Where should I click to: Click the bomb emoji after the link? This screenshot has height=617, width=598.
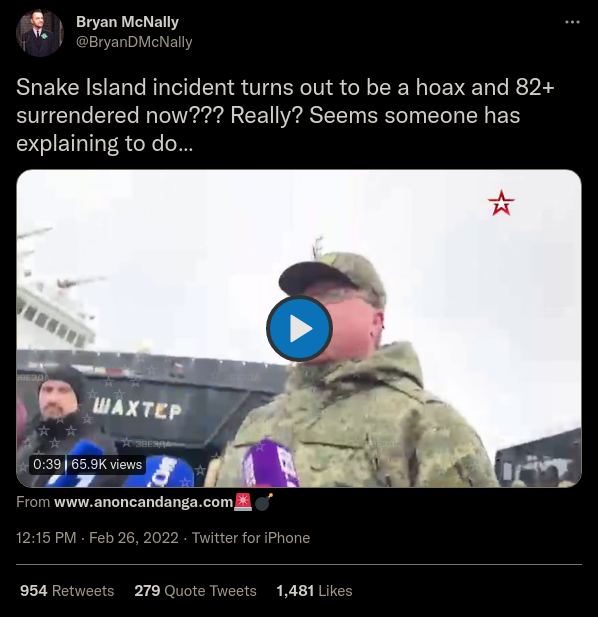[263, 502]
